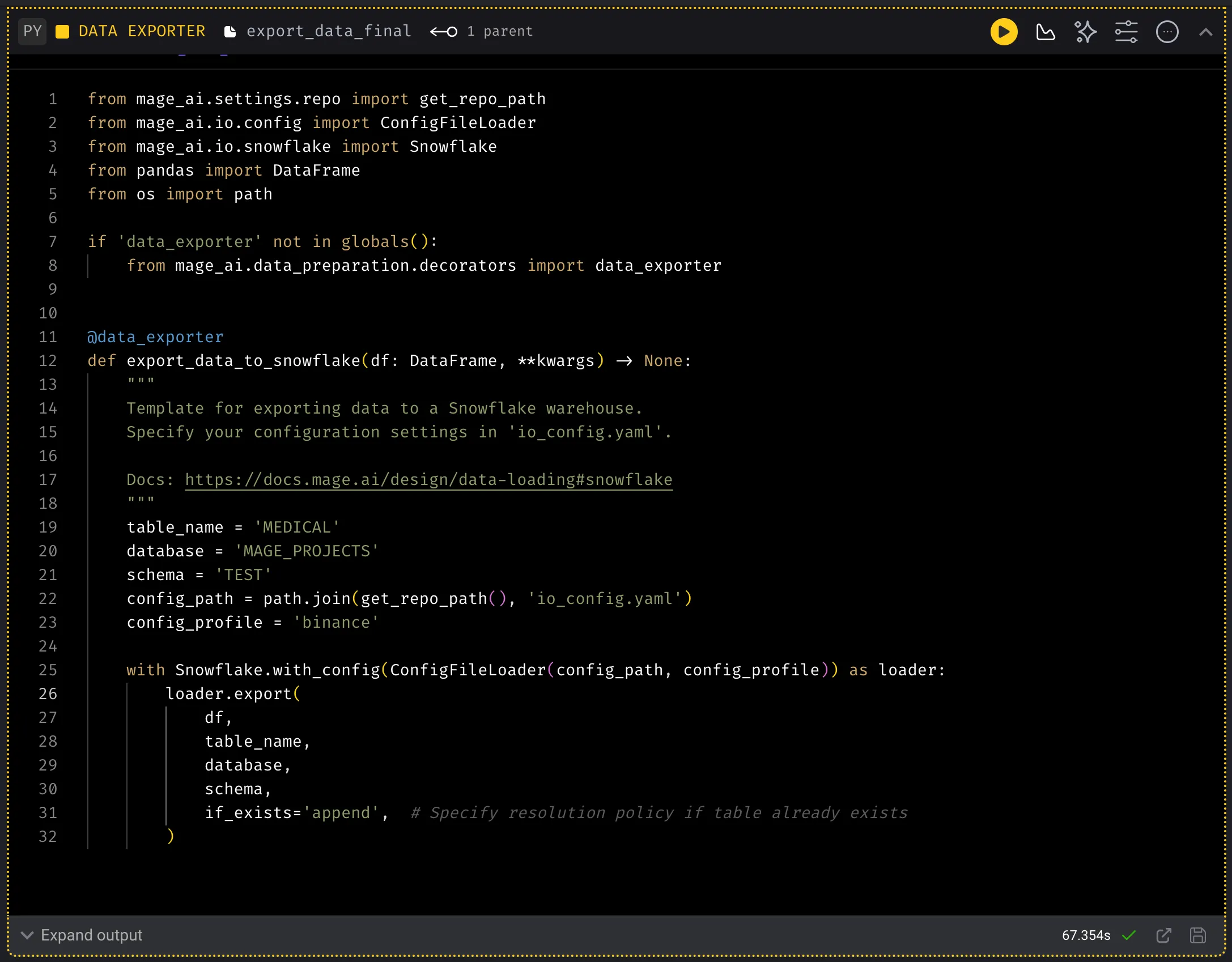Click the 'binance' config profile string
1232x962 pixels.
[335, 623]
